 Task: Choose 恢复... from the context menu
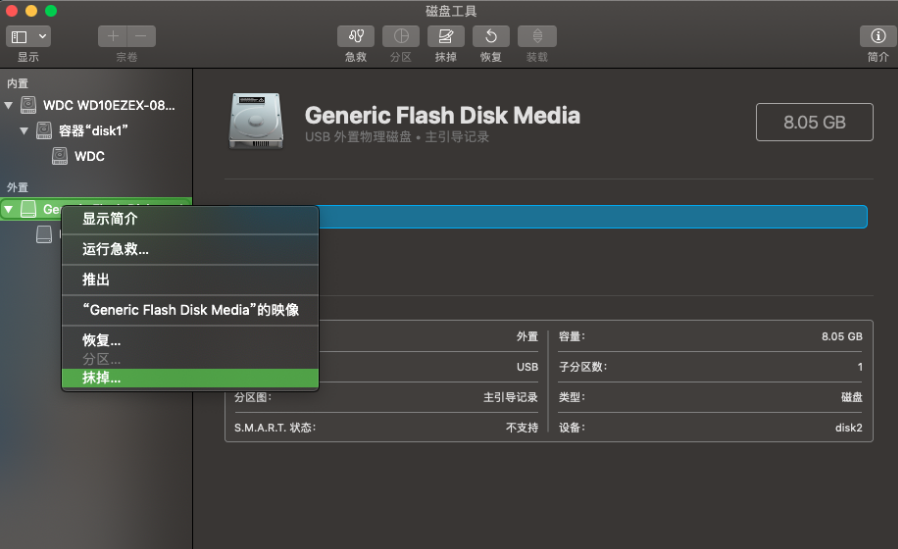click(x=190, y=340)
